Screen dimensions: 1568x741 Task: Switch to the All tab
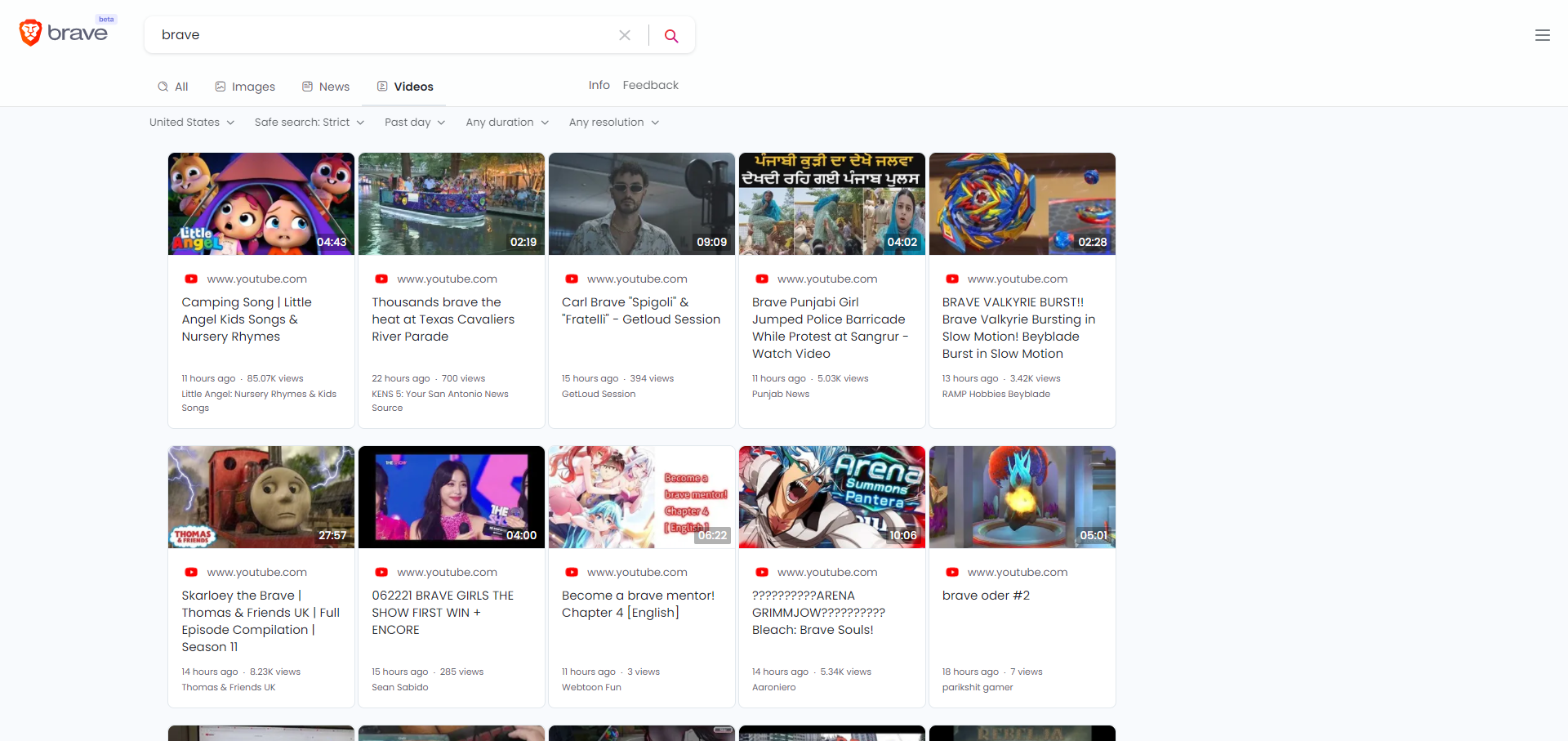173,87
